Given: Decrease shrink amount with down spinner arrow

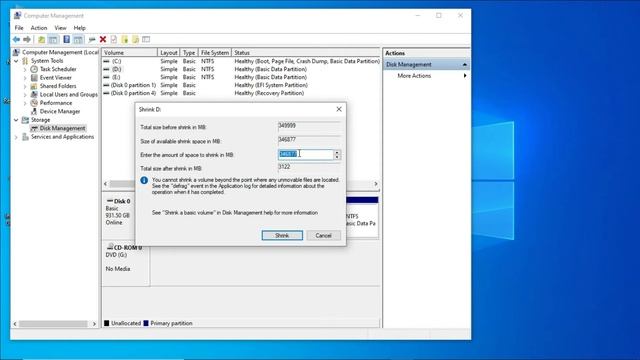Looking at the screenshot, I should point(337,157).
